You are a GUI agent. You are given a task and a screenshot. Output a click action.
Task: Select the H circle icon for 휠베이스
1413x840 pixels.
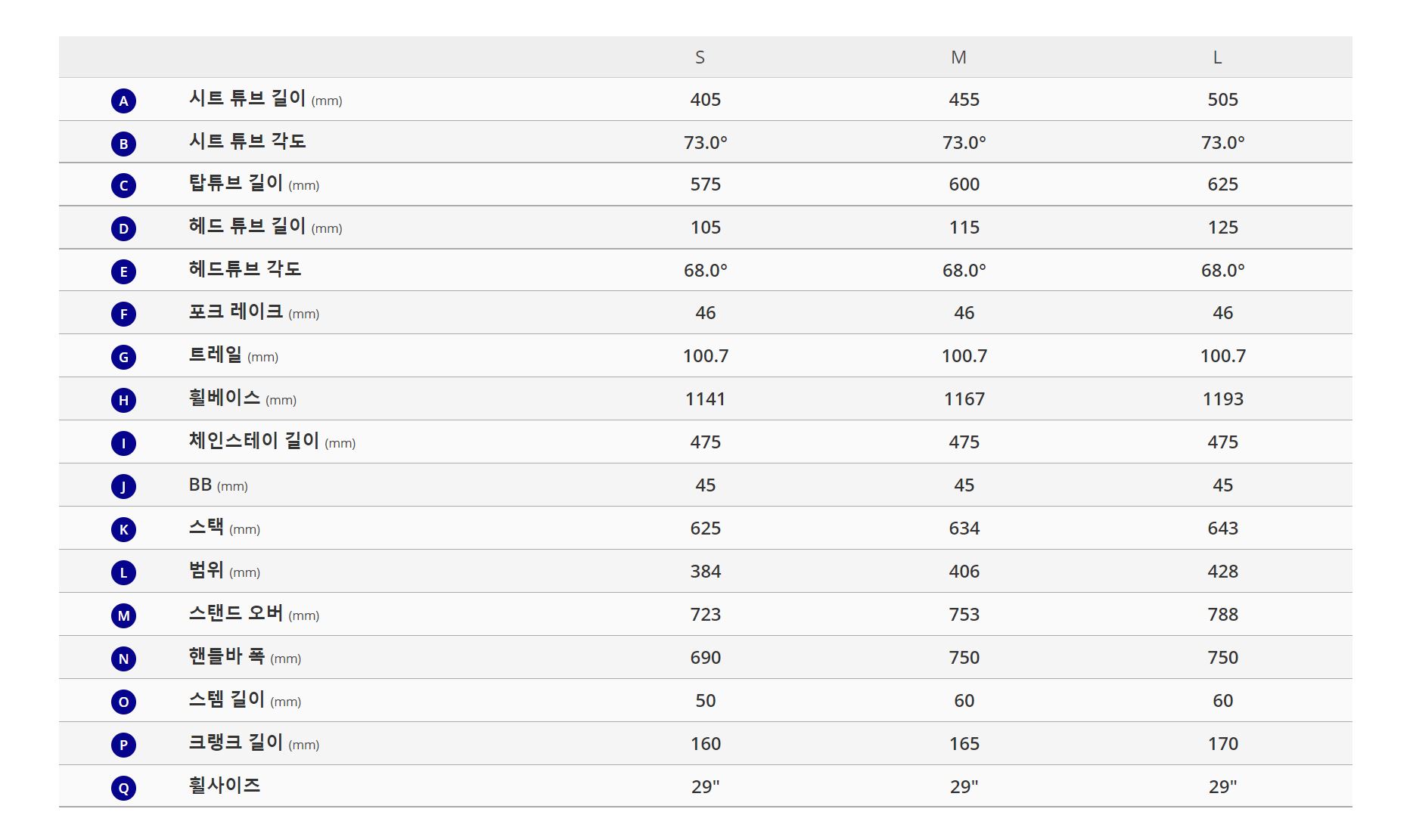123,400
